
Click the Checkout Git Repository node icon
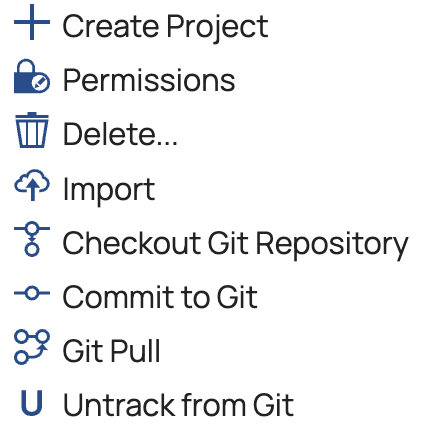(32, 239)
